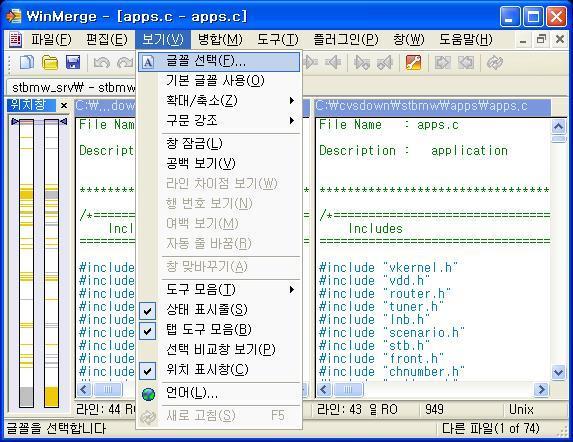Click the line #include "vkernel.h"
The height and width of the screenshot is (442, 573).
coord(388,268)
